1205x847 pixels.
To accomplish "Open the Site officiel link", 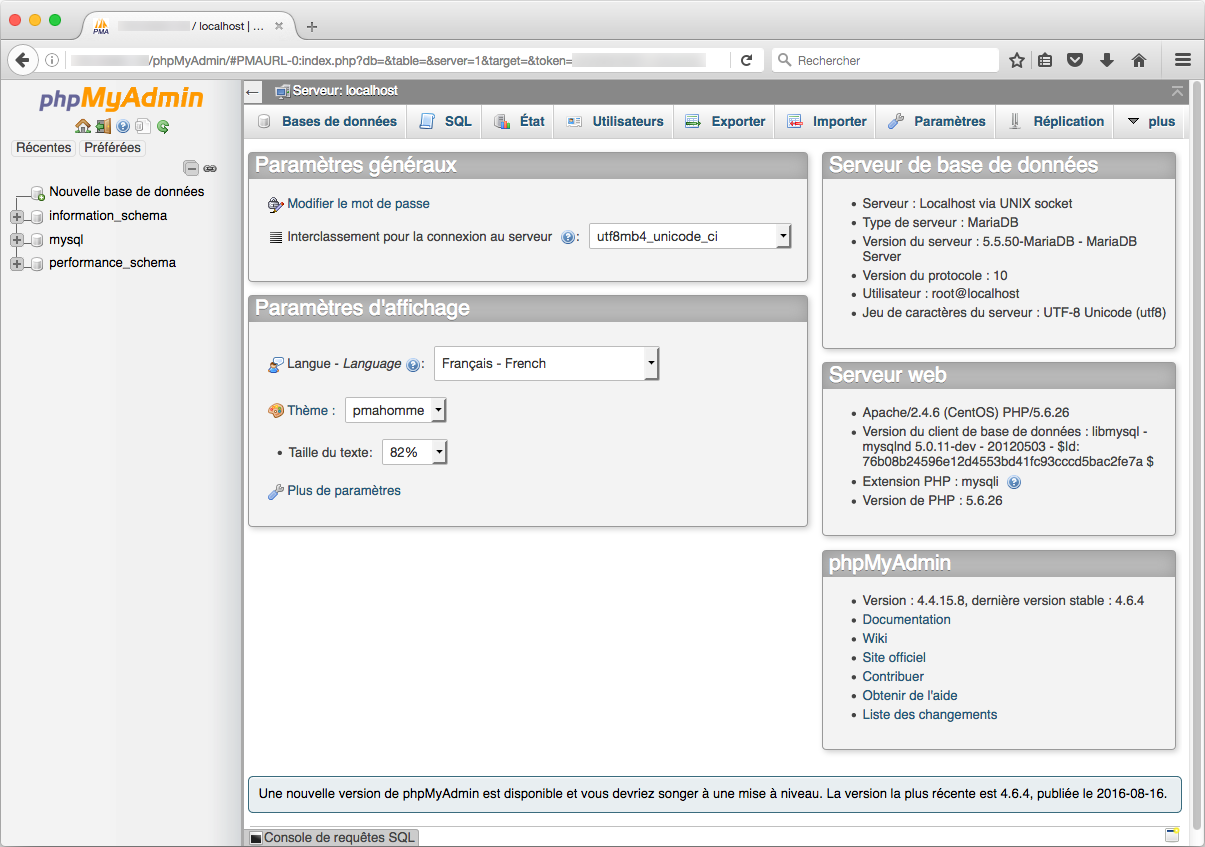I will pos(894,657).
